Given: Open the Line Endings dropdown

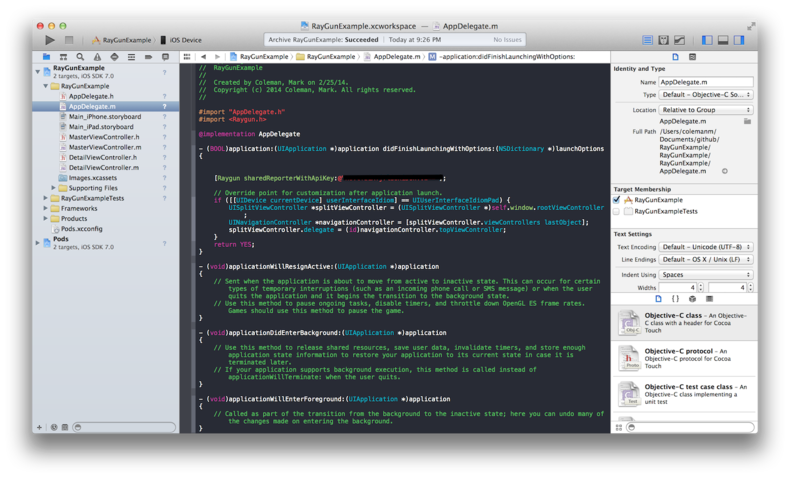Looking at the screenshot, I should (x=706, y=259).
